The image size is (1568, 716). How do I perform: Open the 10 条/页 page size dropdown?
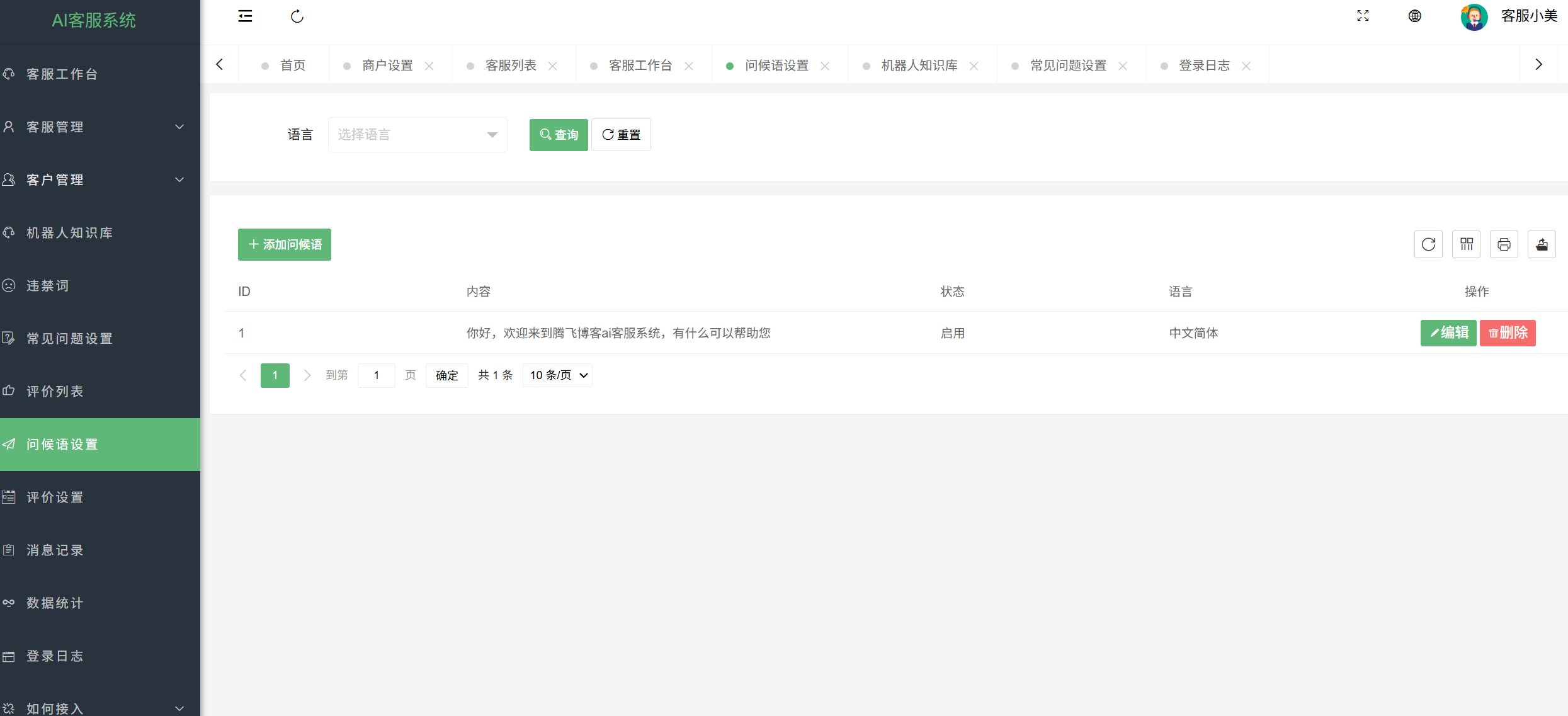coord(557,375)
